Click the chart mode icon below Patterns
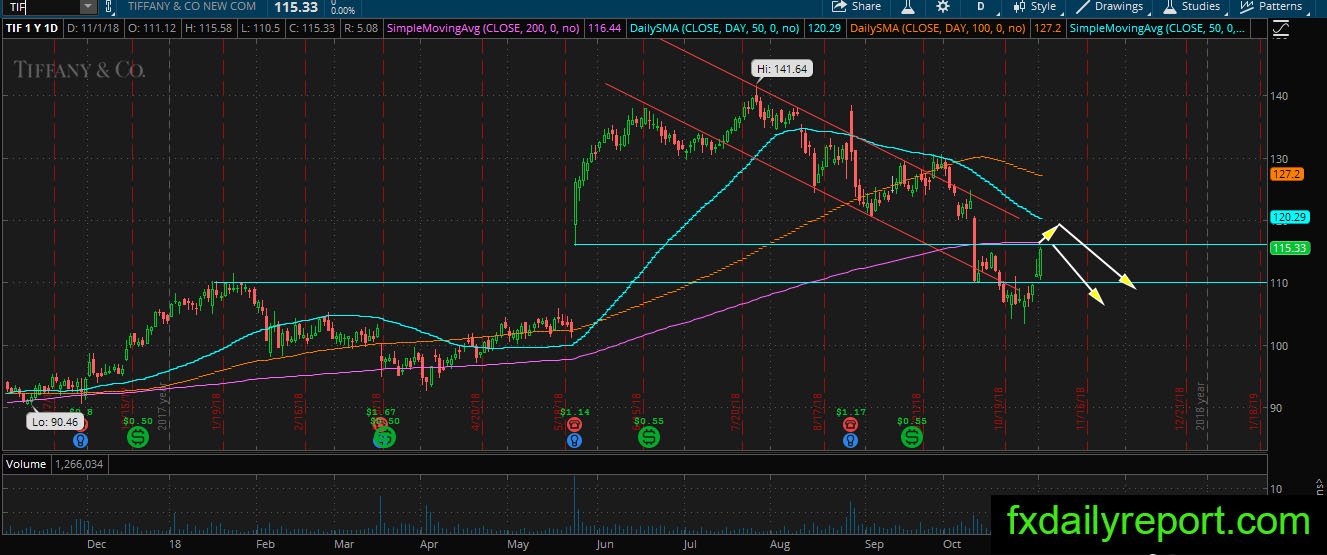Image resolution: width=1327 pixels, height=555 pixels. (1282, 29)
